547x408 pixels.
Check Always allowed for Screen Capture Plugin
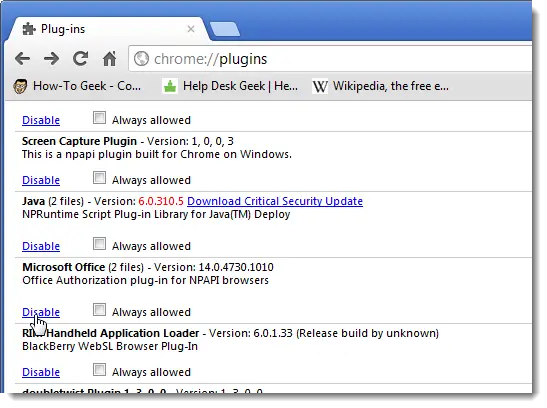(x=99, y=178)
